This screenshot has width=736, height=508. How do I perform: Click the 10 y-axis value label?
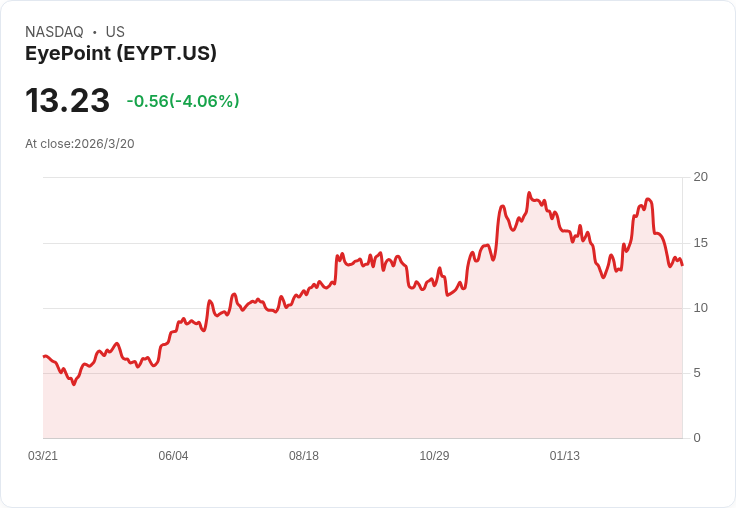pyautogui.click(x=701, y=308)
